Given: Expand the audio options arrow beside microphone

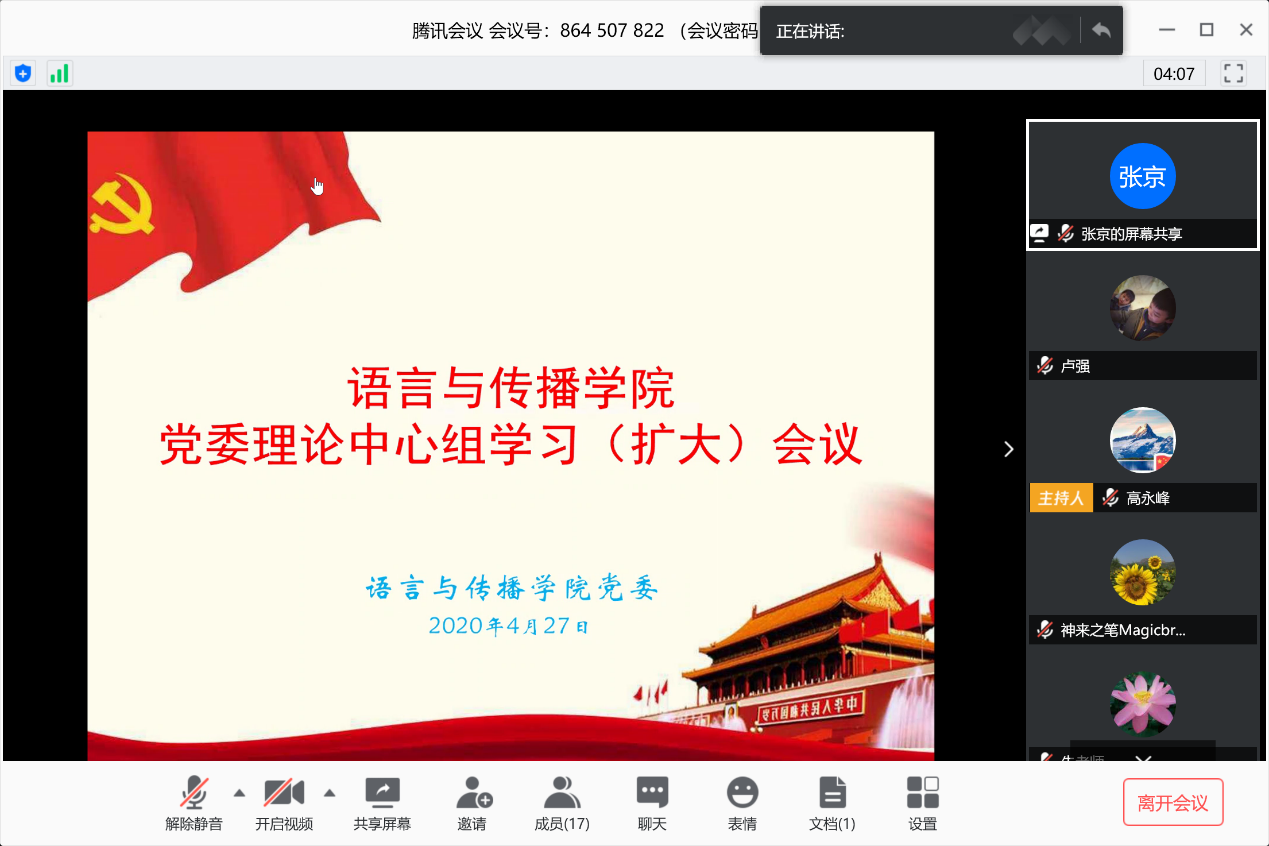Looking at the screenshot, I should (239, 793).
